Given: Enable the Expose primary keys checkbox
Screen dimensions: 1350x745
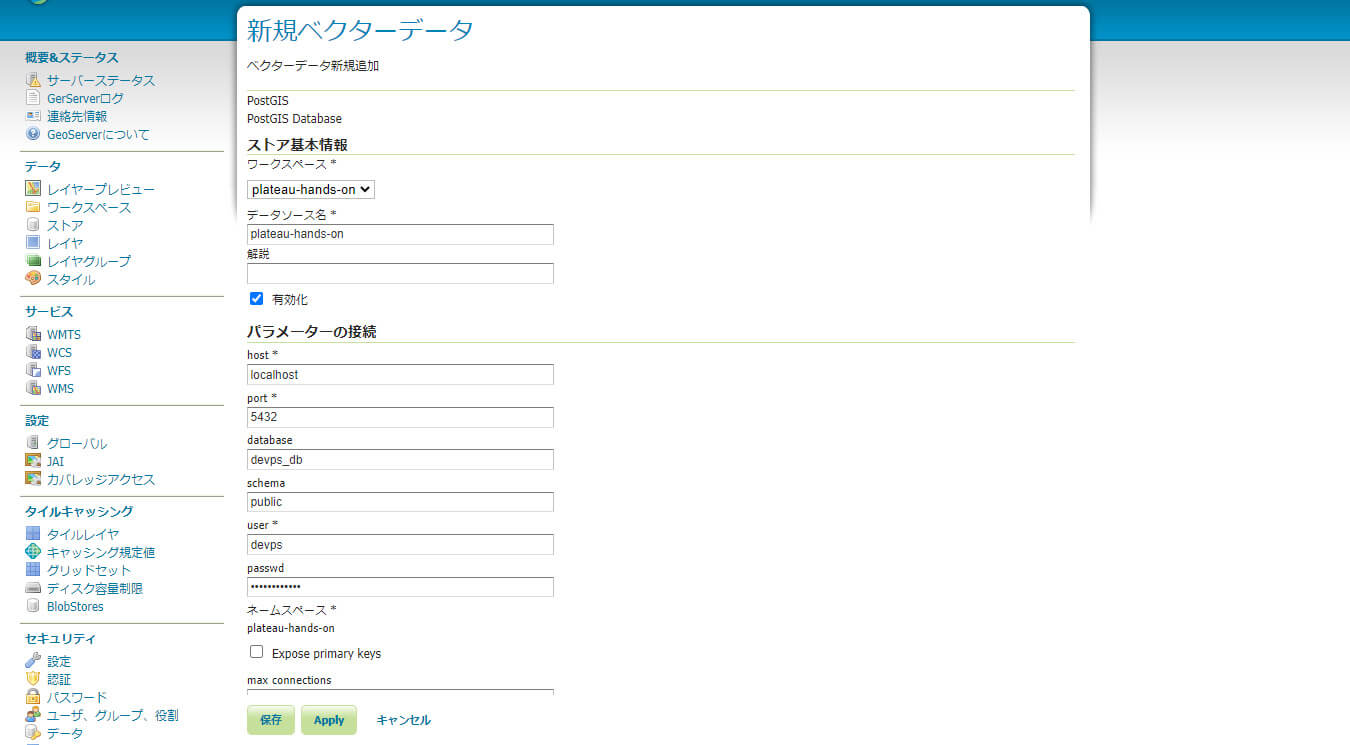Looking at the screenshot, I should pos(257,652).
